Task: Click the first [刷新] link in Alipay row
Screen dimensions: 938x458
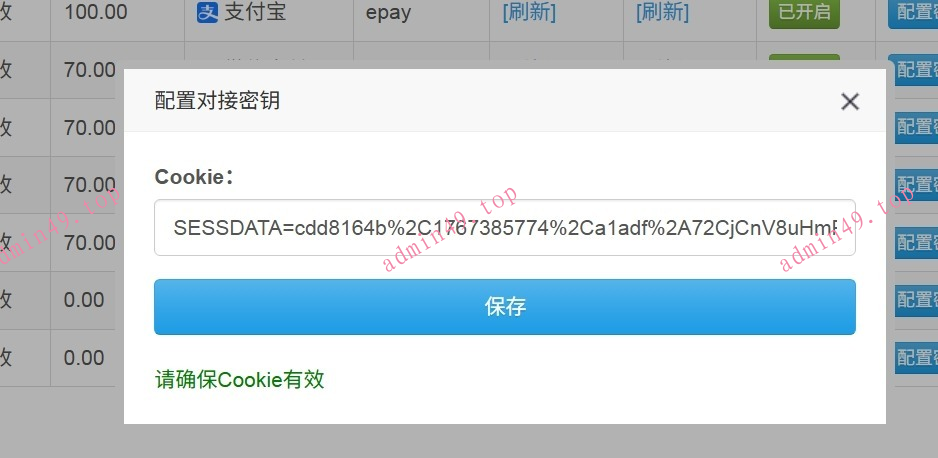Action: [x=529, y=12]
